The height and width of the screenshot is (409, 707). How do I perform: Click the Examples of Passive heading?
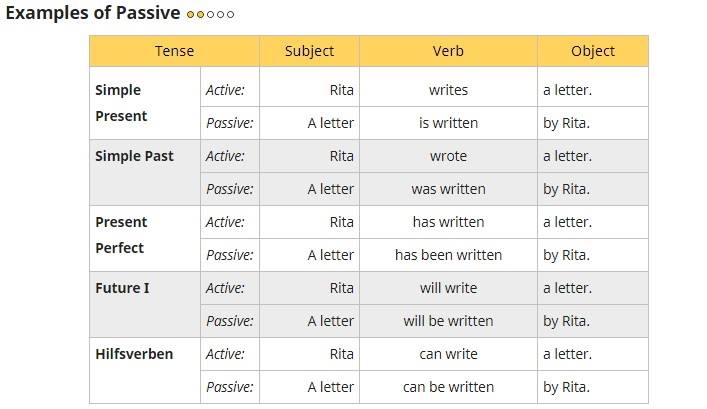(x=93, y=13)
